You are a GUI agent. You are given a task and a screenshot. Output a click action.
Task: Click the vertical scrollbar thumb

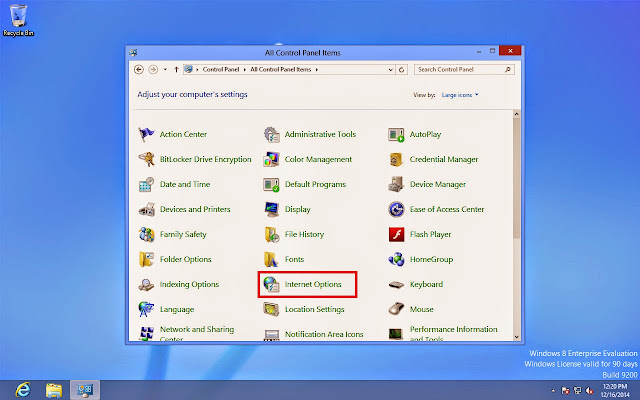tap(516, 178)
